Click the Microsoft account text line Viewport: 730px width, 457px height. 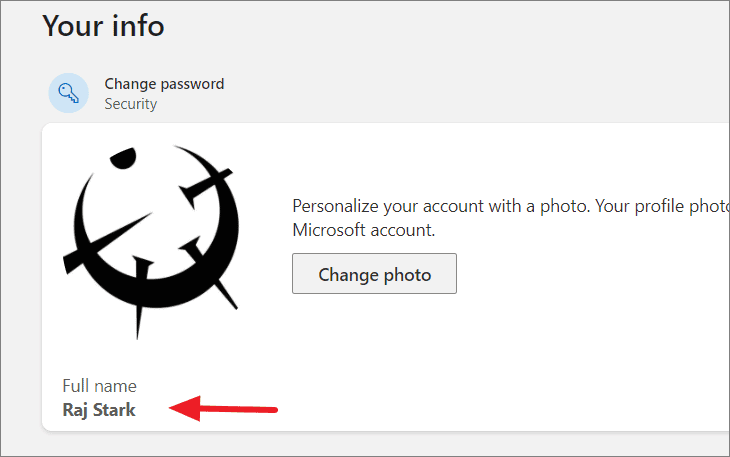click(364, 230)
